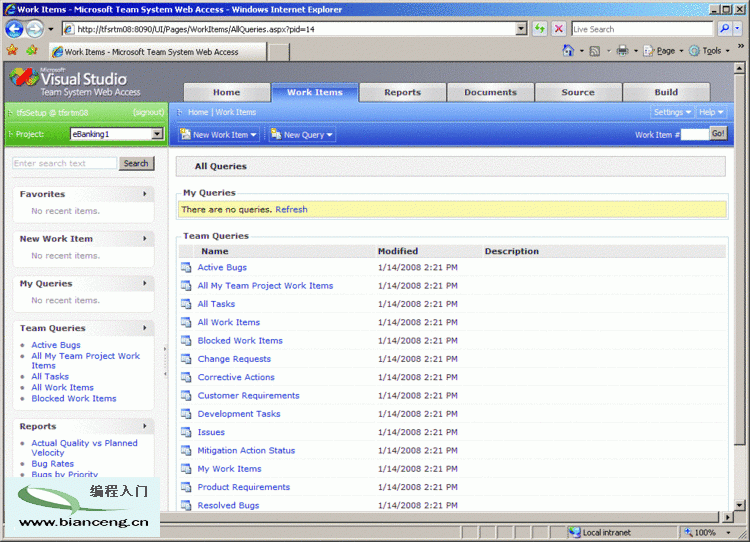Image resolution: width=750 pixels, height=542 pixels.
Task: Click the Home breadcrumb link
Action: 198,112
